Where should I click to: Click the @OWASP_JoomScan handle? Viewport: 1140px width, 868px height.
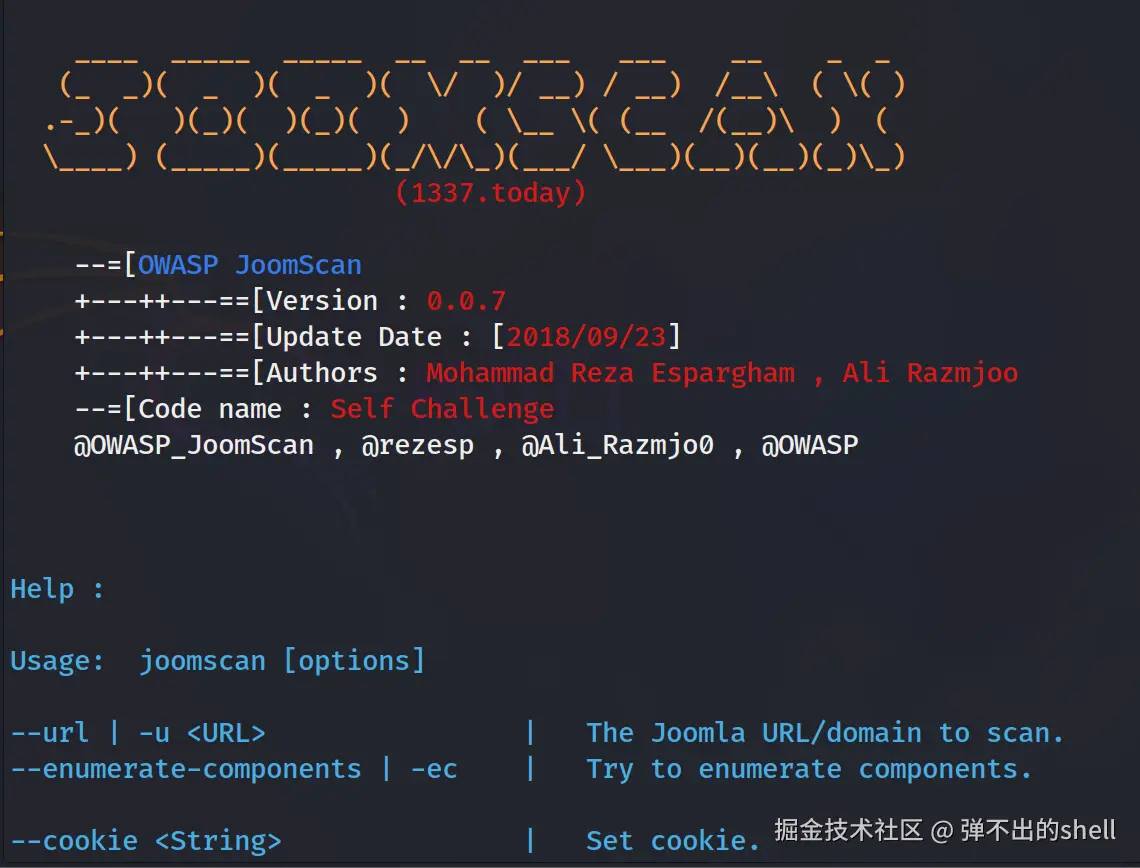coord(194,445)
